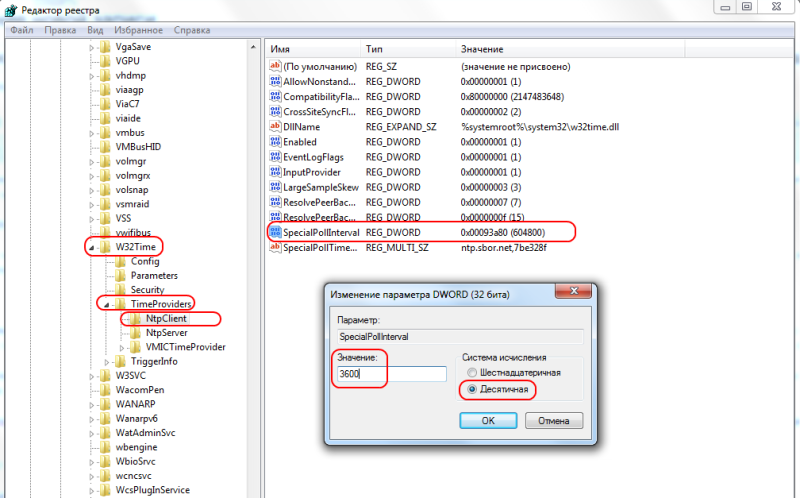Expand the WANARP node
Viewport: 800px width, 498px height.
(x=92, y=405)
